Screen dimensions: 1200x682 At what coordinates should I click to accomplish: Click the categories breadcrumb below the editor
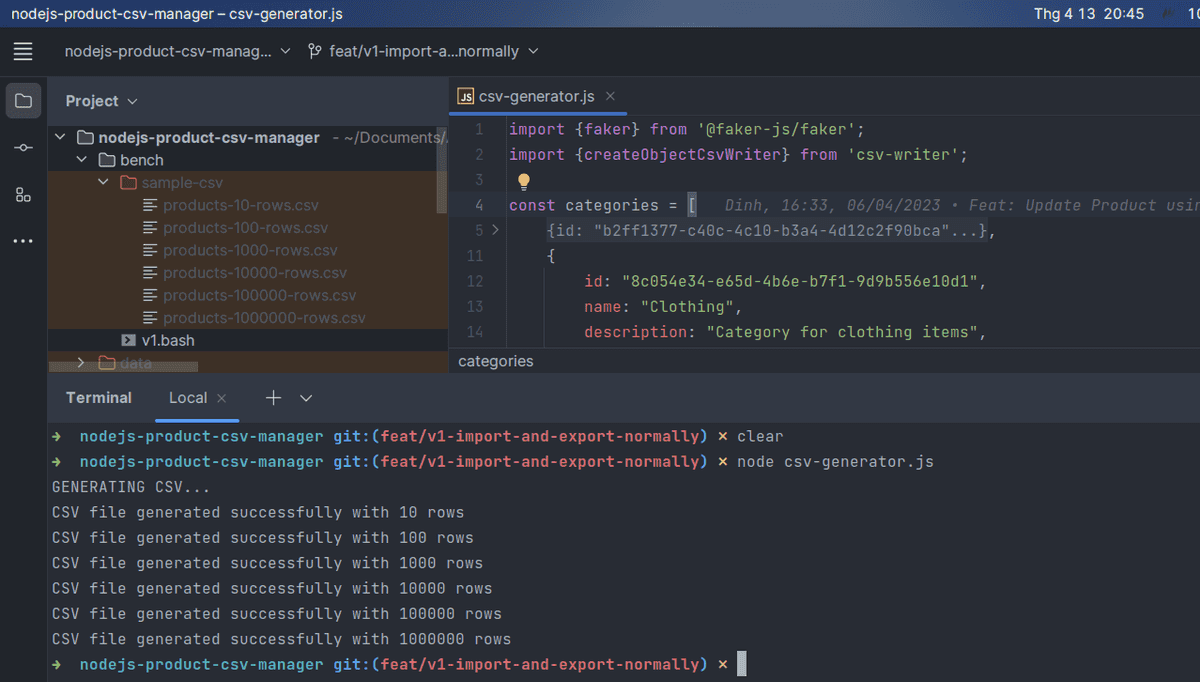click(495, 361)
